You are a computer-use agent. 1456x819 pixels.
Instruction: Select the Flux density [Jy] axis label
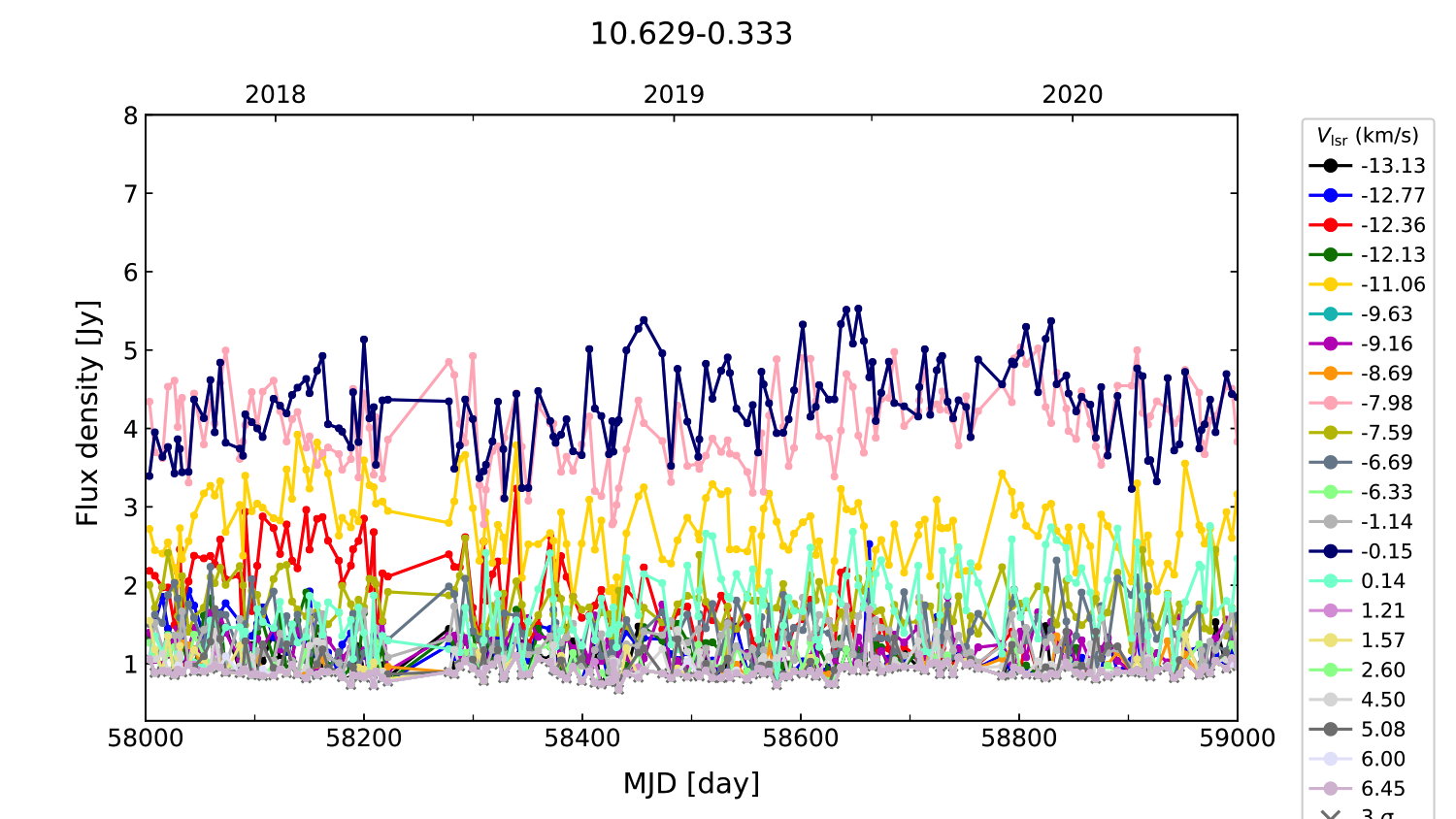87,413
